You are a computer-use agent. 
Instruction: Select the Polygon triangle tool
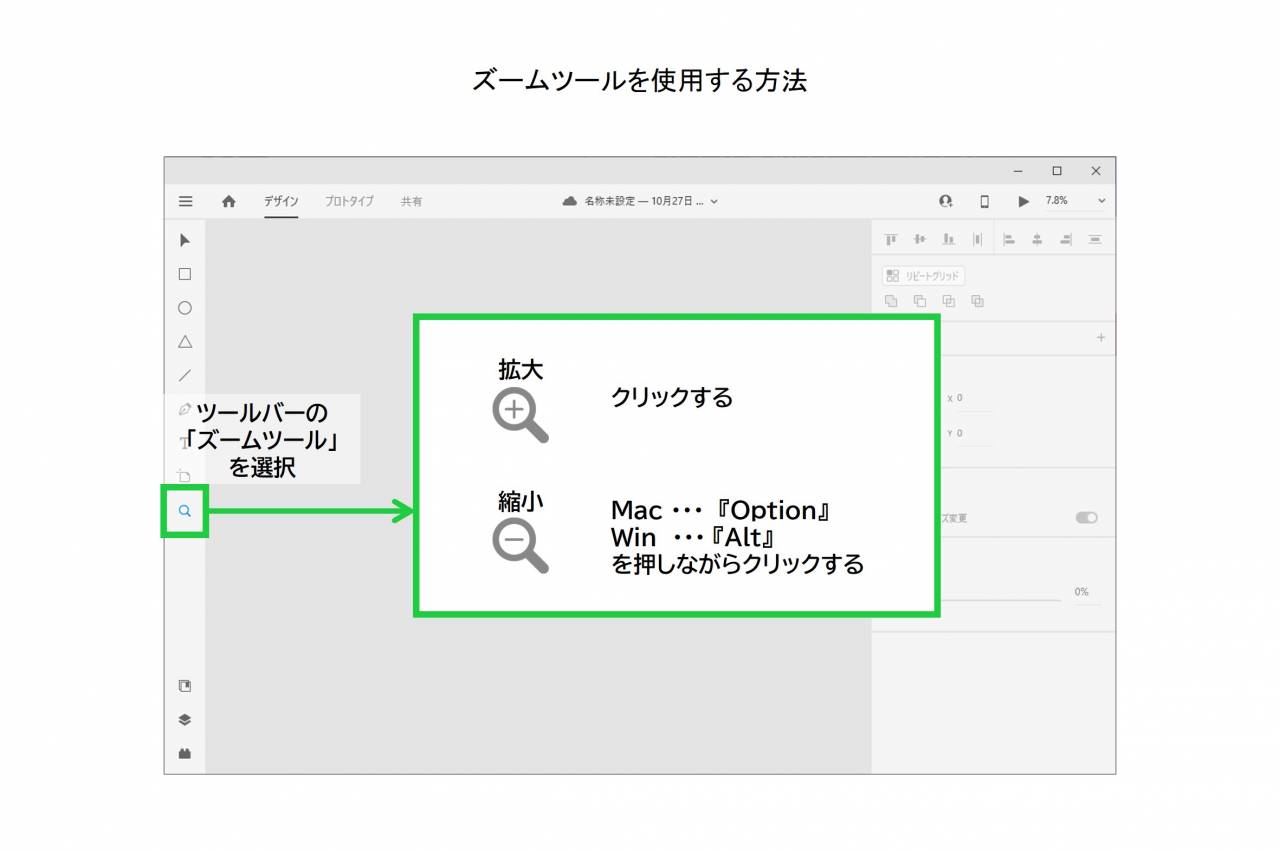click(x=185, y=342)
